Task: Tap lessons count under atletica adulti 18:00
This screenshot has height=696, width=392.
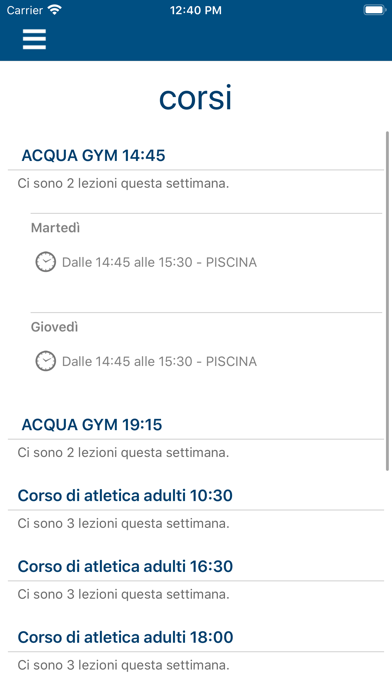Action: click(123, 665)
